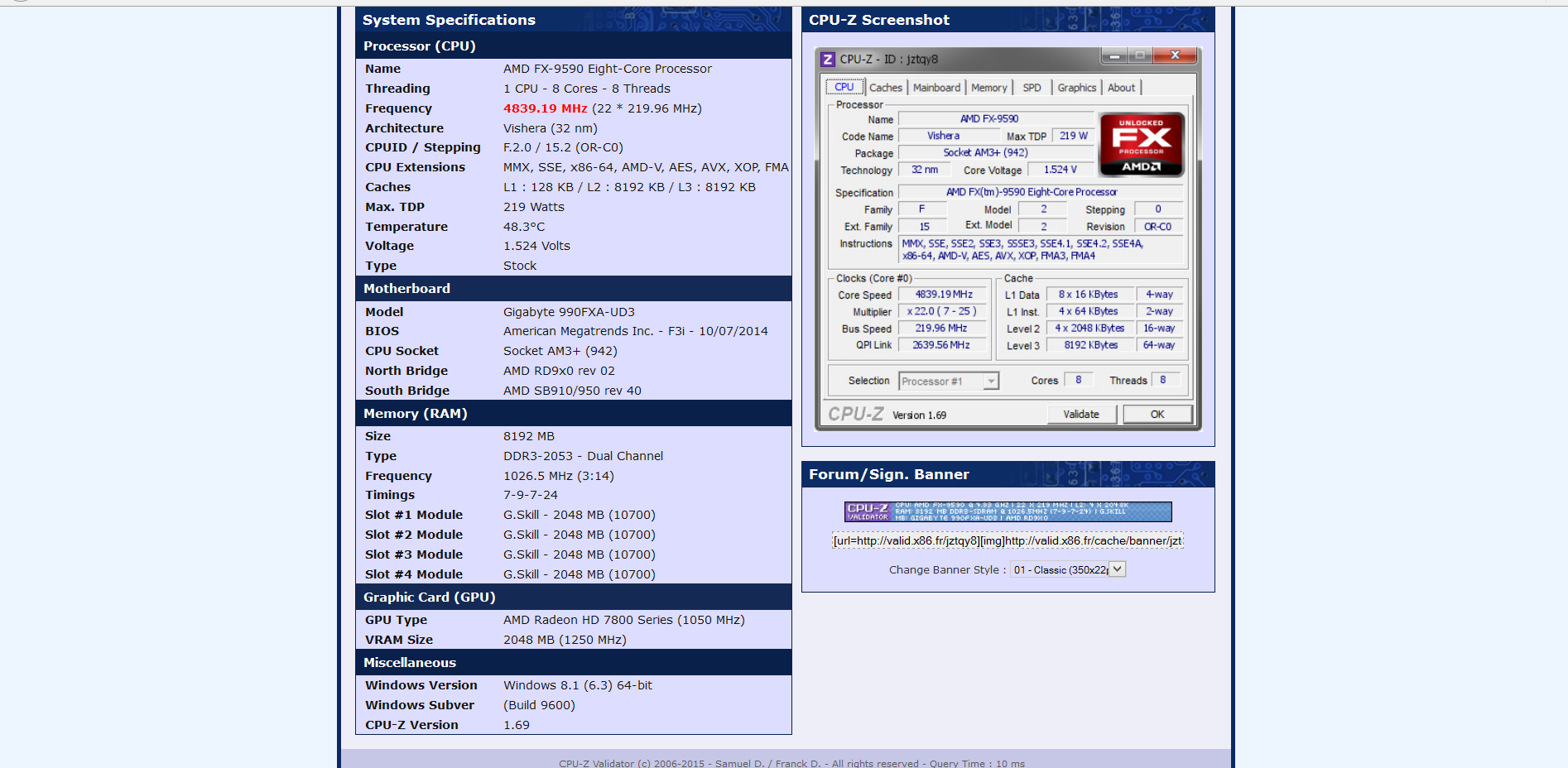Click the CPU-Z Screenshot panel header
The height and width of the screenshot is (768, 1568).
coord(1008,20)
